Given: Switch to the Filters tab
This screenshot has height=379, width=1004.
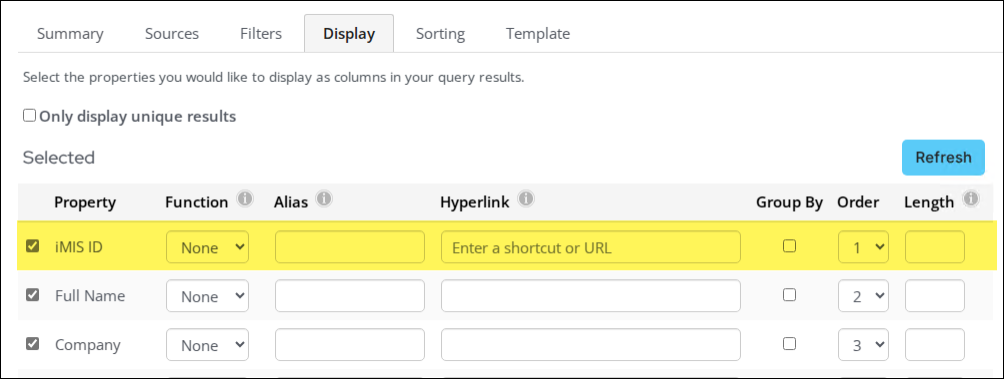Looking at the screenshot, I should (261, 33).
